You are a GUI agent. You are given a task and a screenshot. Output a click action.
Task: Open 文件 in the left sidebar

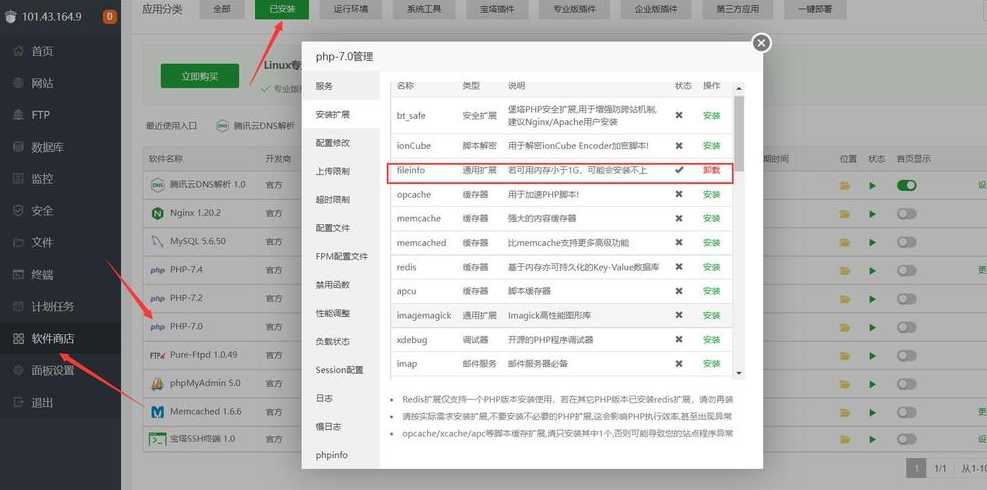coord(42,242)
